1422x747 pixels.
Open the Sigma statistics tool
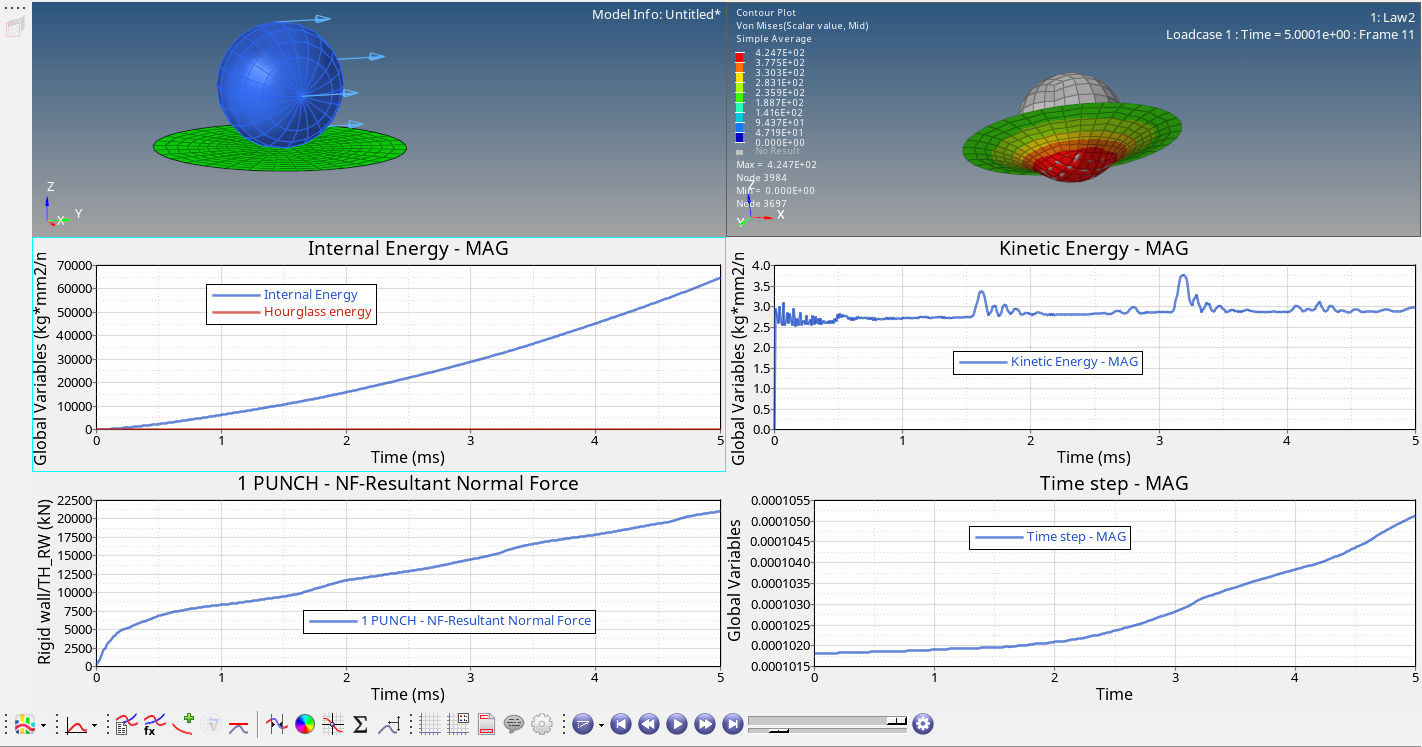tap(361, 724)
